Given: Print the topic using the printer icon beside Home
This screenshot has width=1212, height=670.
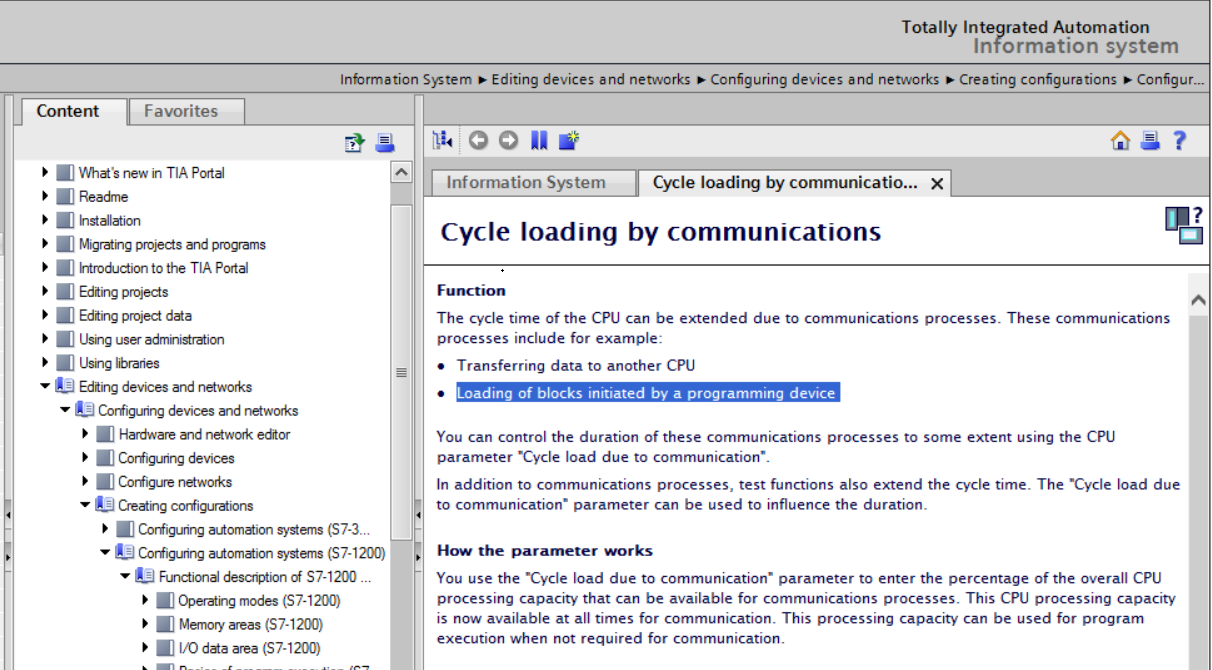Looking at the screenshot, I should [1150, 141].
